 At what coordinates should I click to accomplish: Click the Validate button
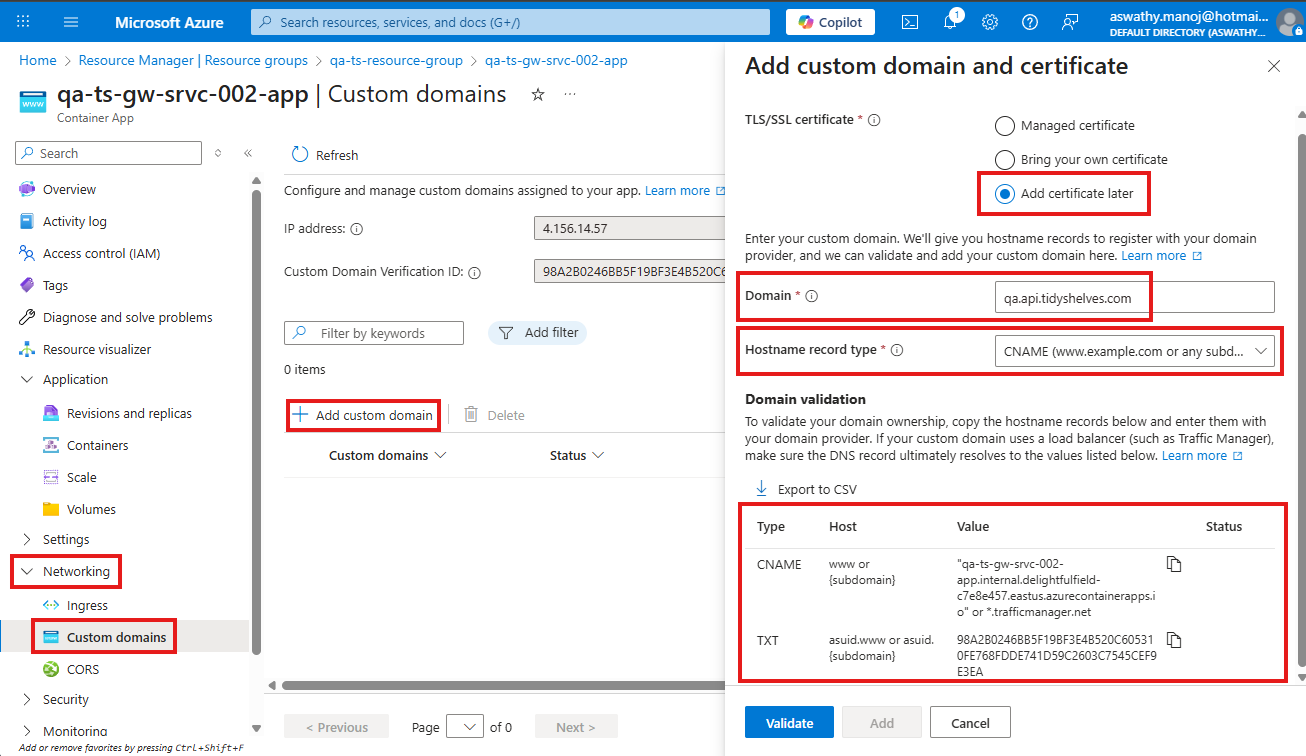[x=789, y=723]
